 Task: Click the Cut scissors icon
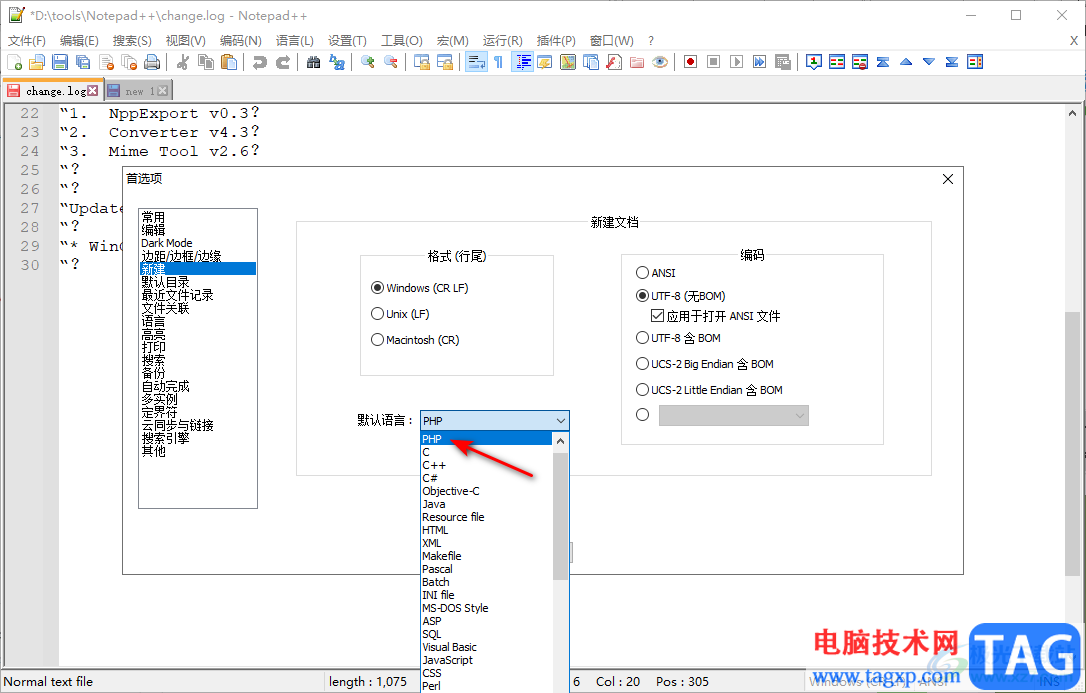pos(183,62)
